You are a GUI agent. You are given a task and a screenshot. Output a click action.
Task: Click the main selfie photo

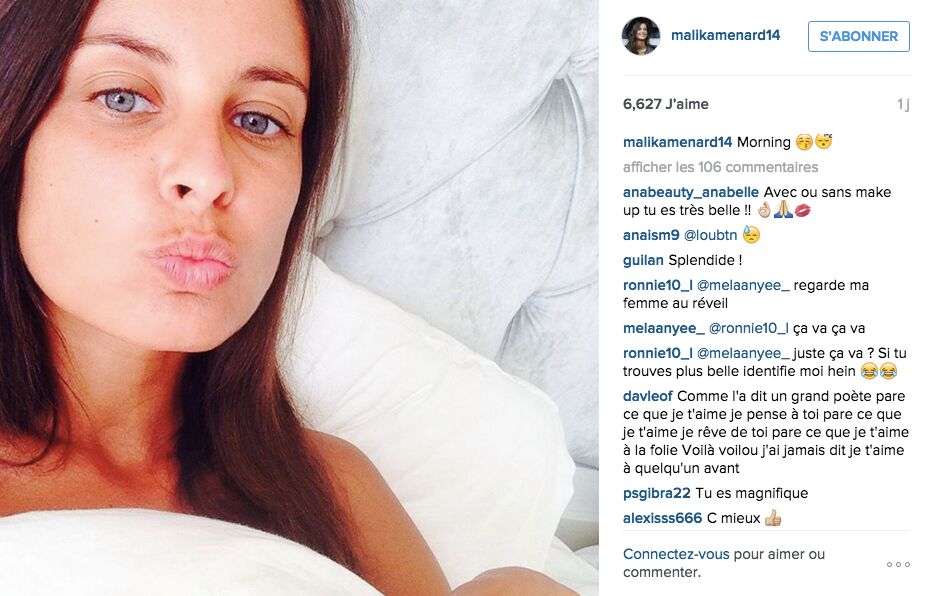coord(299,298)
